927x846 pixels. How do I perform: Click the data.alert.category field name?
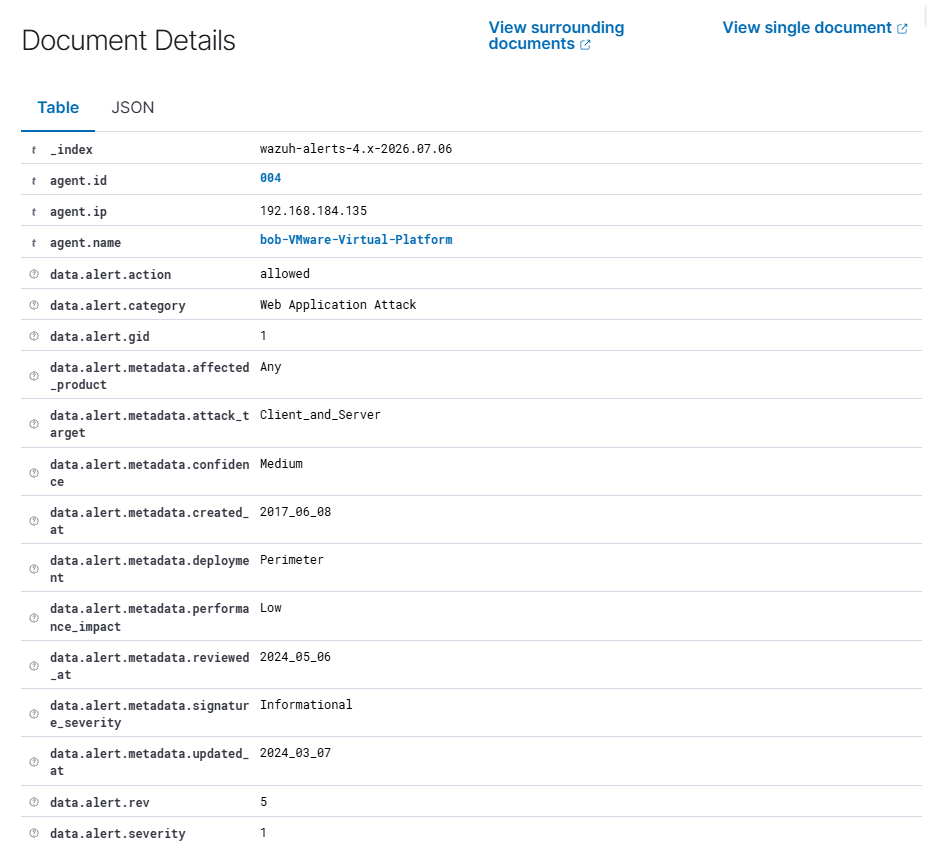[118, 306]
